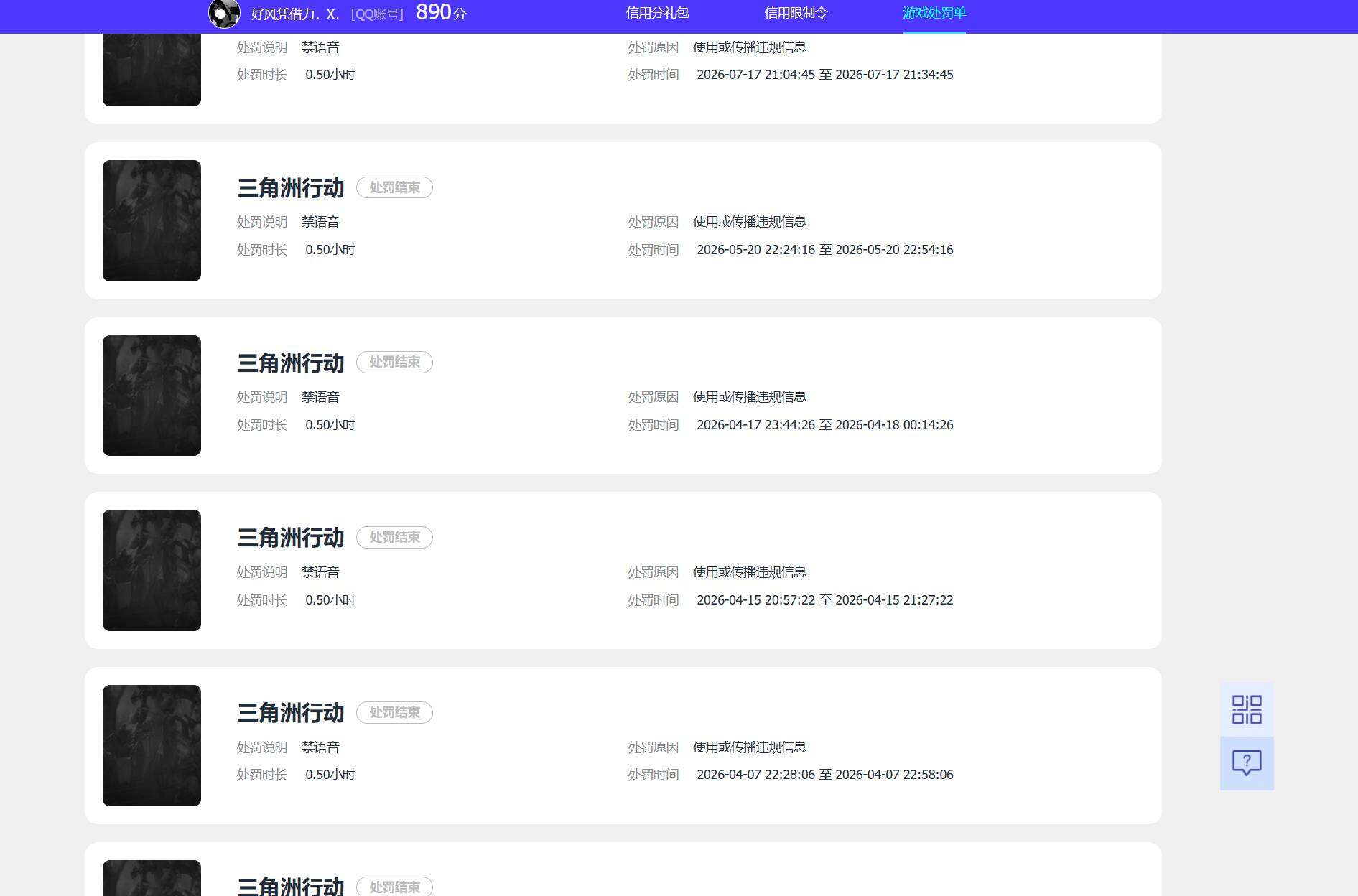Open game thumbnail of the 2026-04-17 record
The width and height of the screenshot is (1358, 896).
pos(152,396)
